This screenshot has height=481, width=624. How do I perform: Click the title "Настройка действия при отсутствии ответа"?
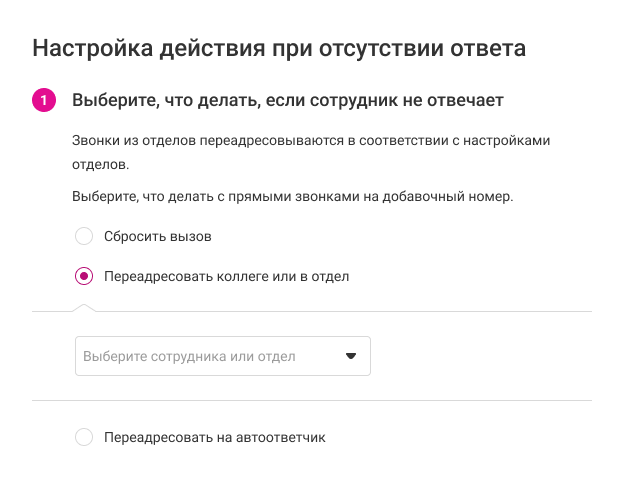(x=279, y=47)
